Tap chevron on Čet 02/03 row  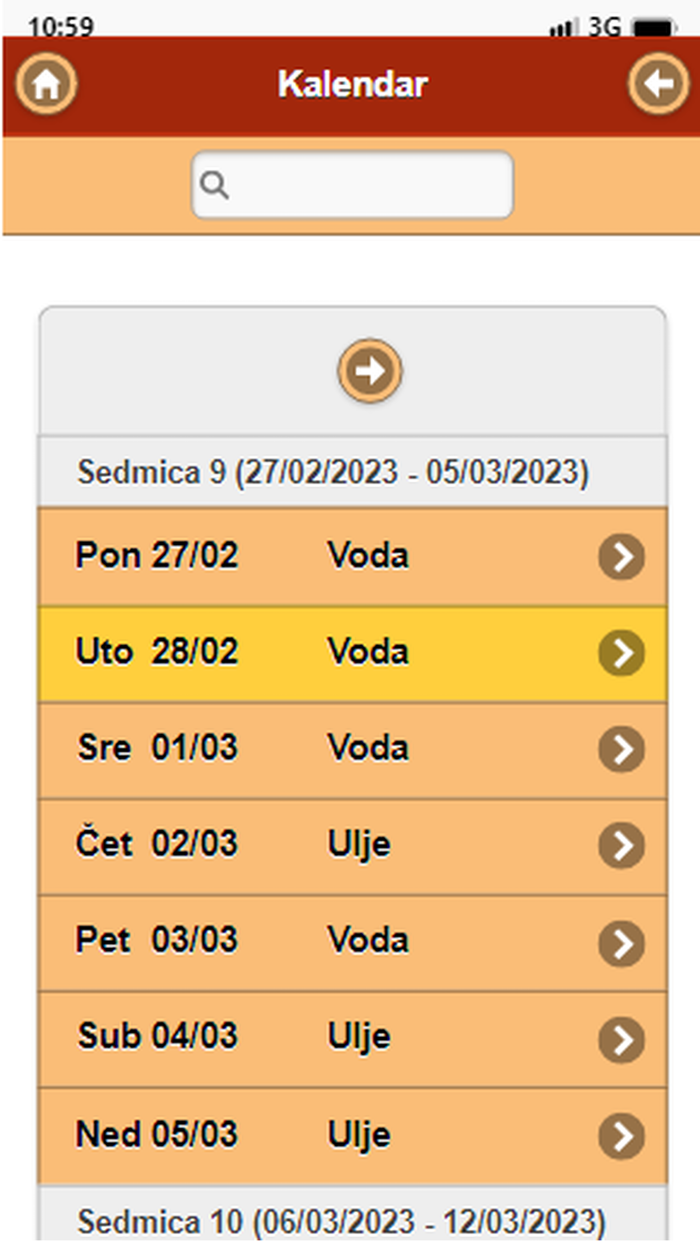pos(621,846)
